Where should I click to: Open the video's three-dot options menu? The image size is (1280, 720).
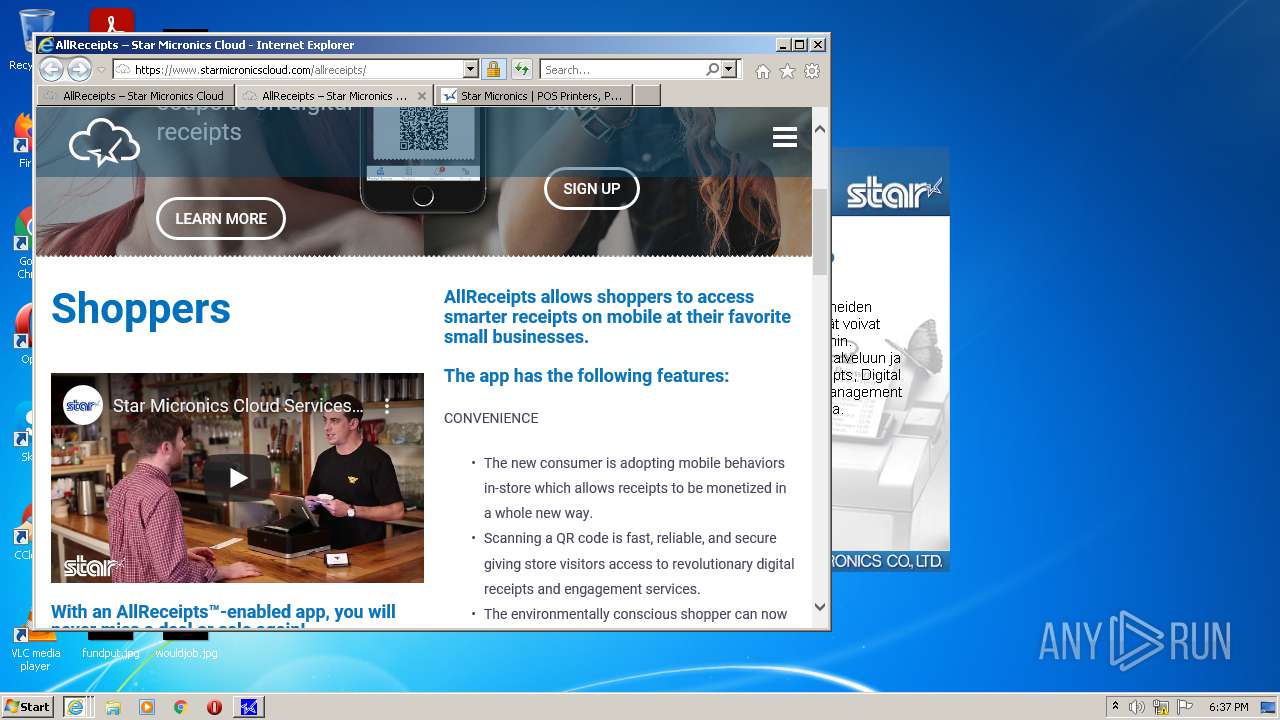(x=387, y=406)
